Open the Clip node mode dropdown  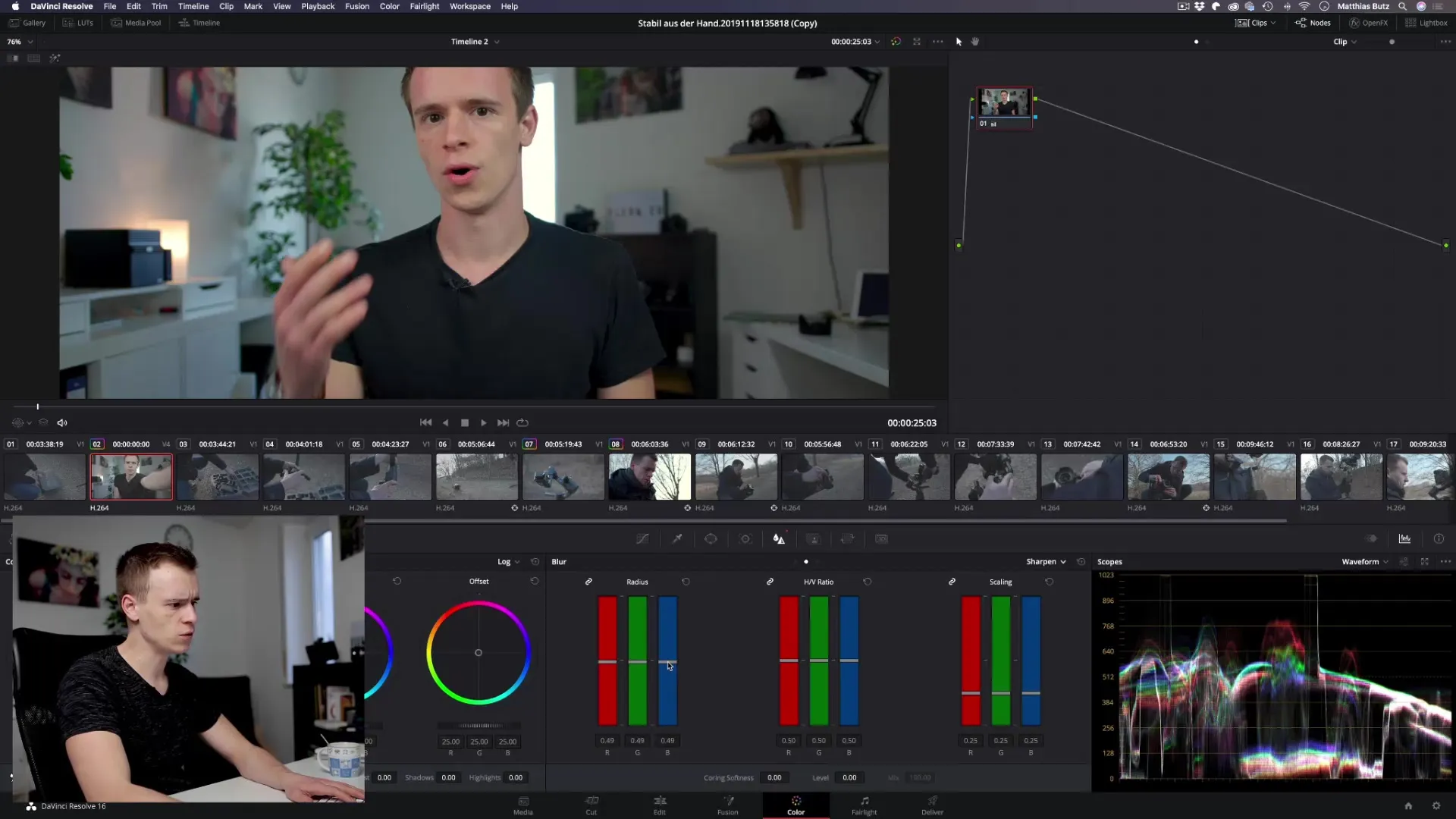(x=1345, y=42)
